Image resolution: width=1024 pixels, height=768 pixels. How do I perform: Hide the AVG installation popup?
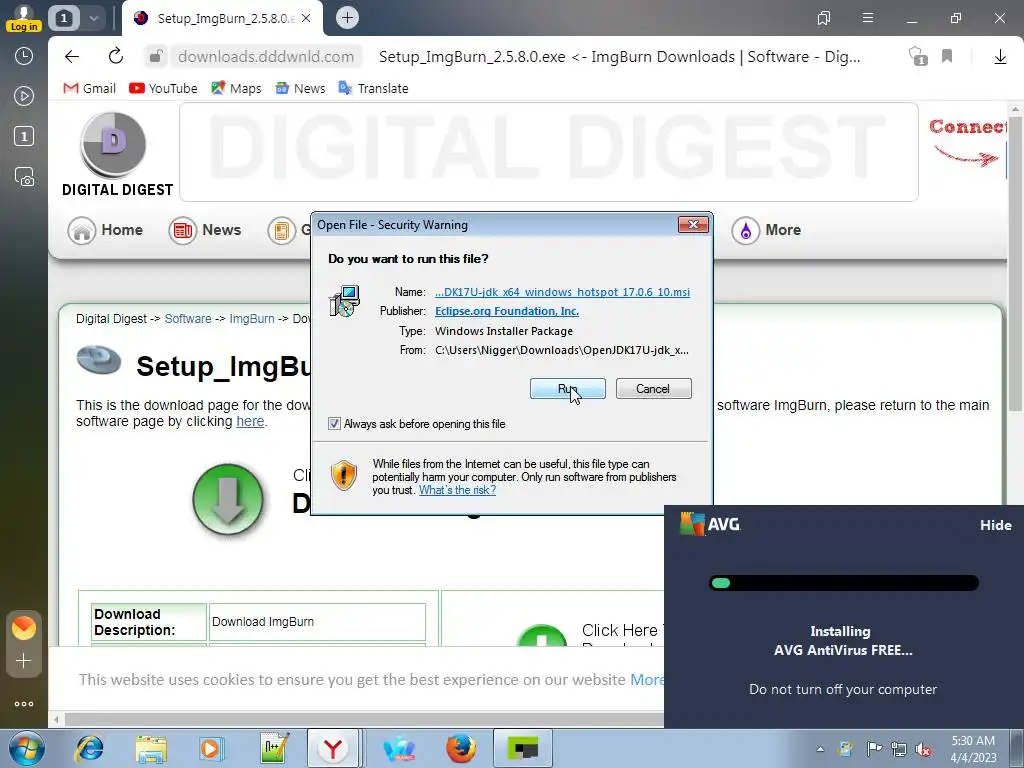click(995, 525)
